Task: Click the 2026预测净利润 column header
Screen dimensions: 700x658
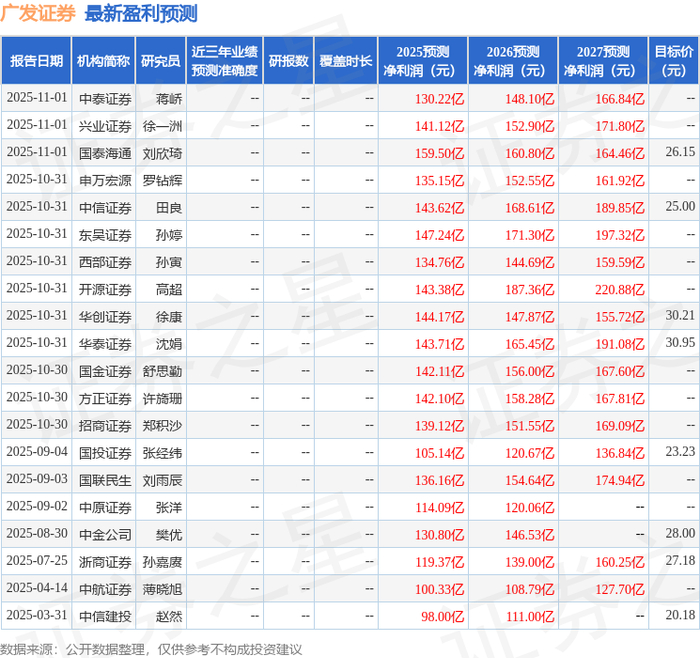Action: point(513,61)
